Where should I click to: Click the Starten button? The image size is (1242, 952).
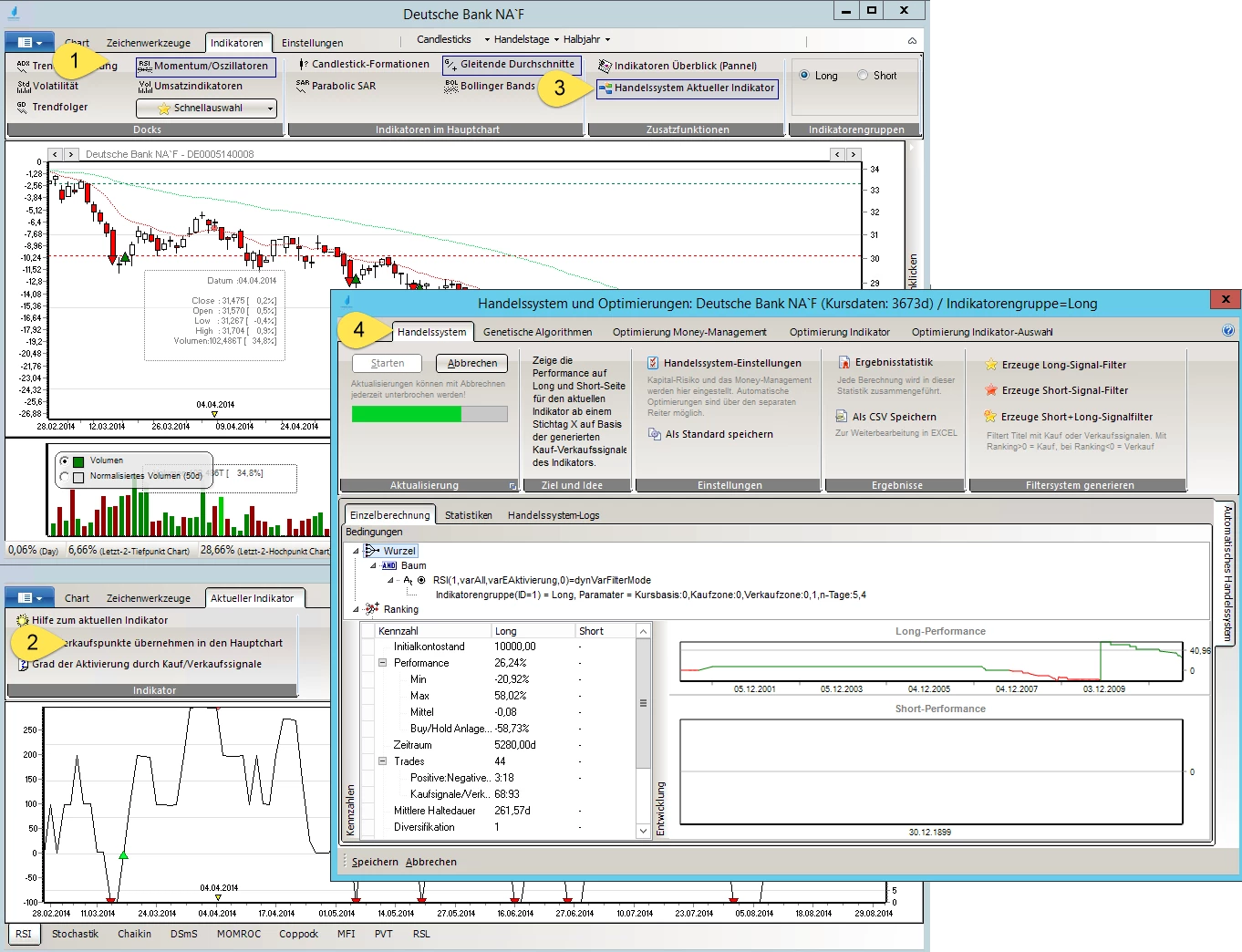(x=388, y=363)
